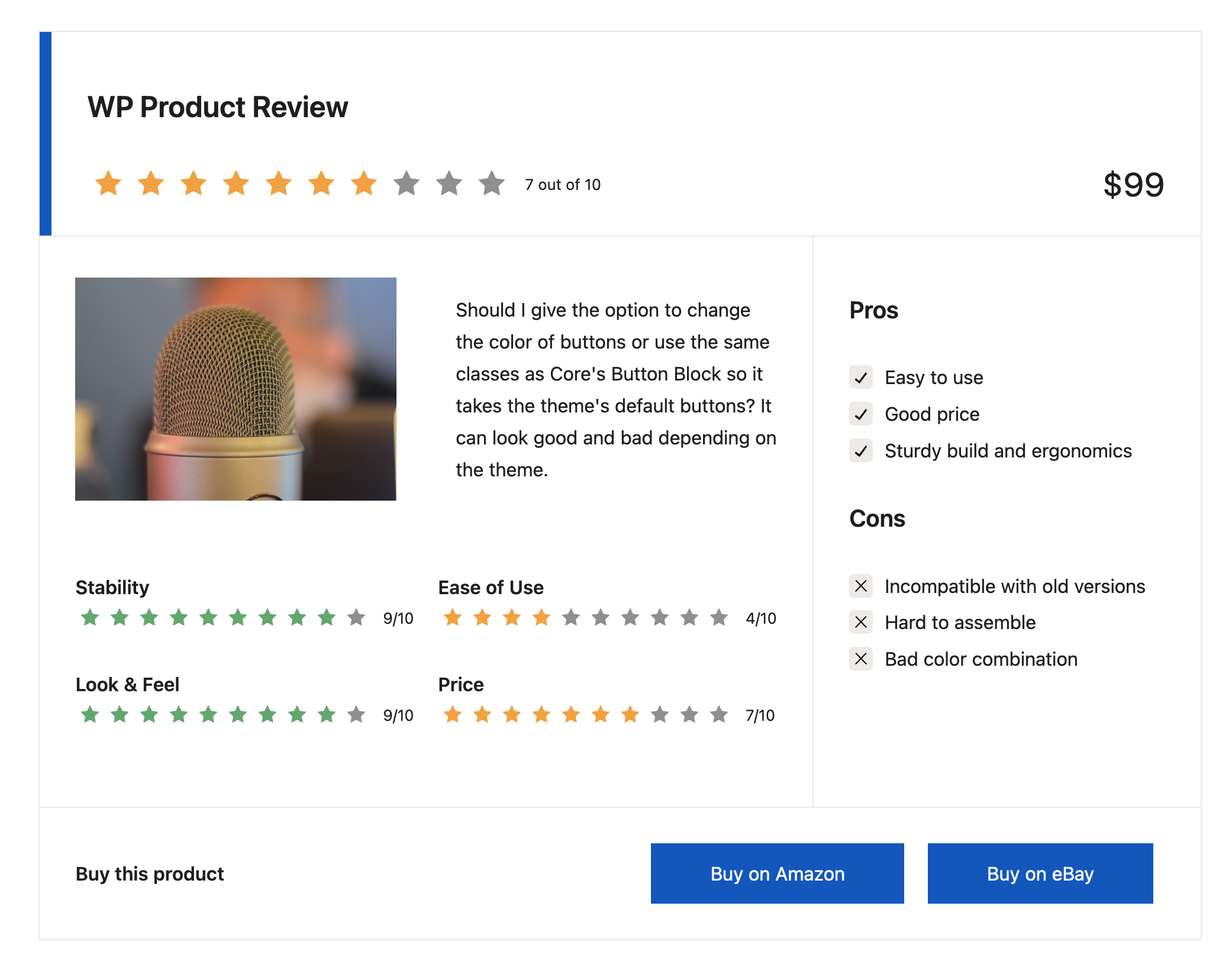The image size is (1232, 980).
Task: Click the Buy on Amazon button
Action: [777, 873]
